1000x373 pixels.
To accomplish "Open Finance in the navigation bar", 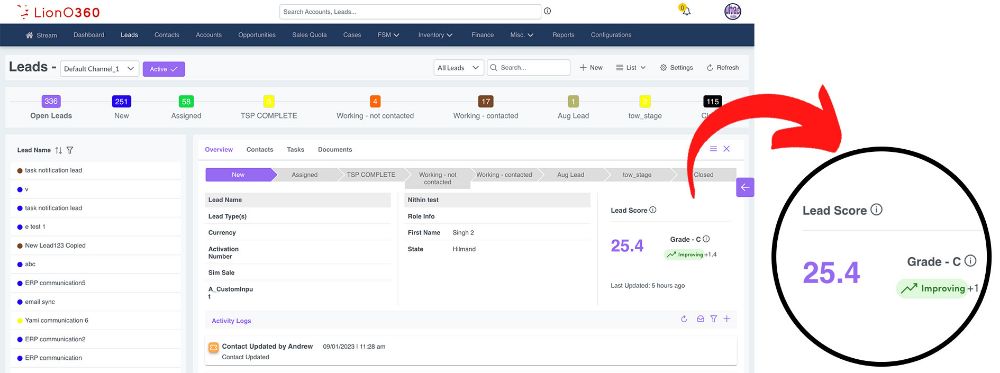I will pos(483,35).
